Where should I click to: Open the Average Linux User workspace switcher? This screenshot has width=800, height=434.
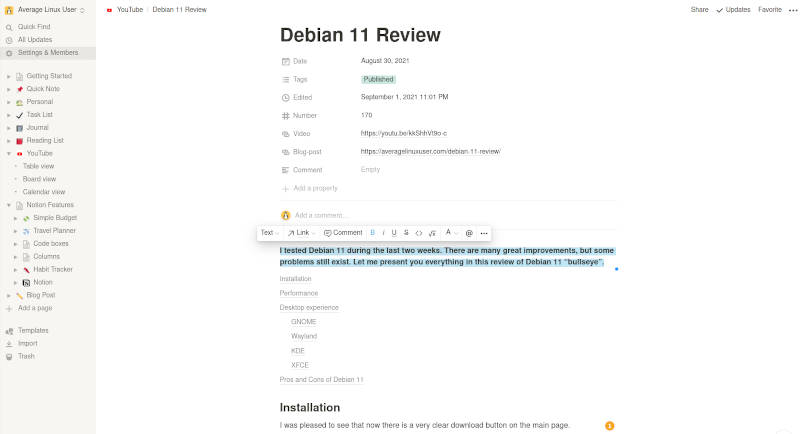tap(45, 10)
